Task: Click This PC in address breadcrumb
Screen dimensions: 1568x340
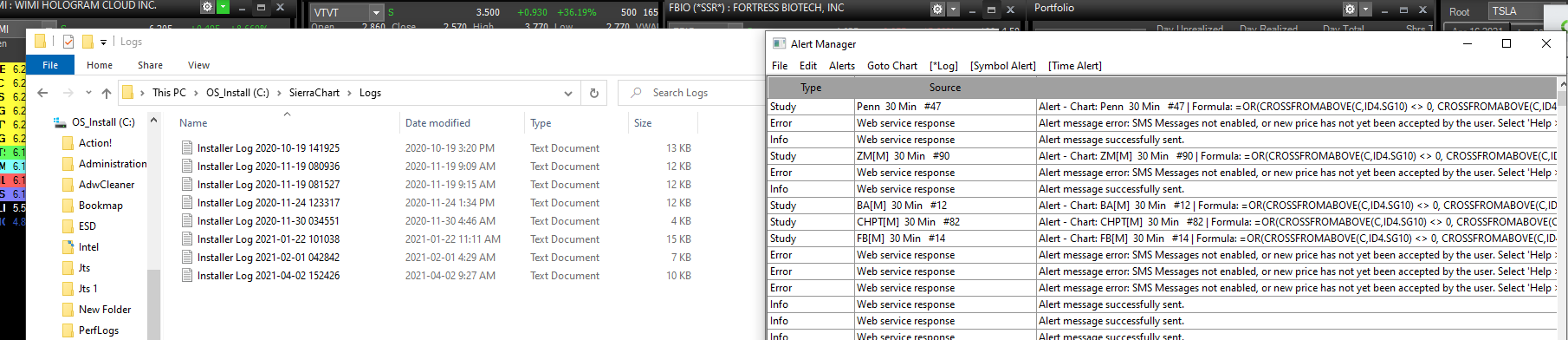Action: point(169,93)
